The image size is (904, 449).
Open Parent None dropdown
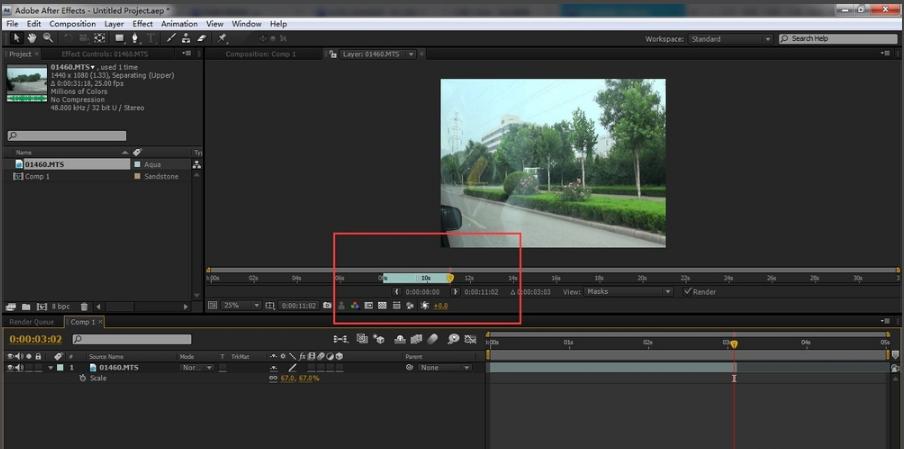click(x=445, y=367)
